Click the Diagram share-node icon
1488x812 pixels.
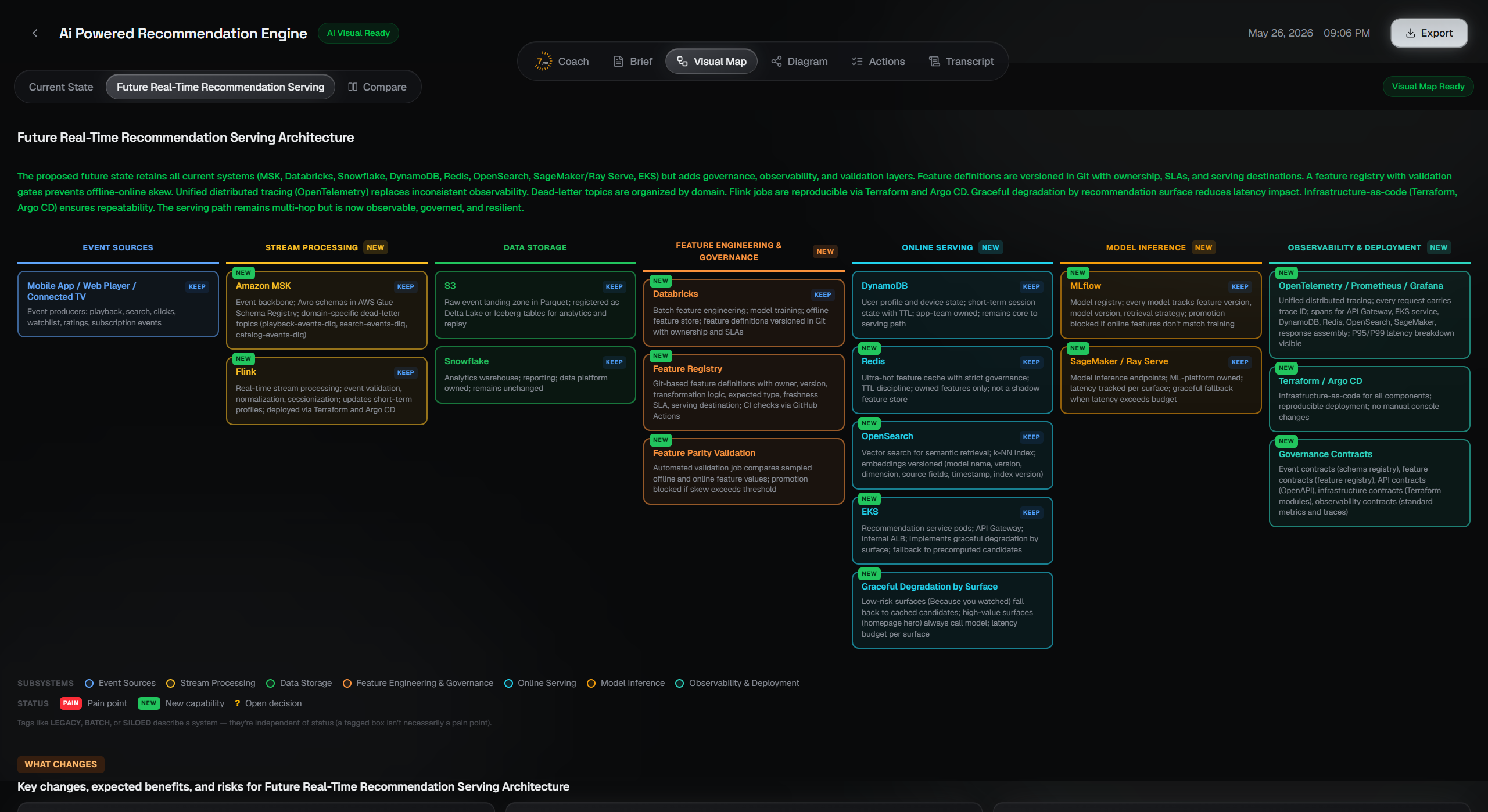(776, 62)
